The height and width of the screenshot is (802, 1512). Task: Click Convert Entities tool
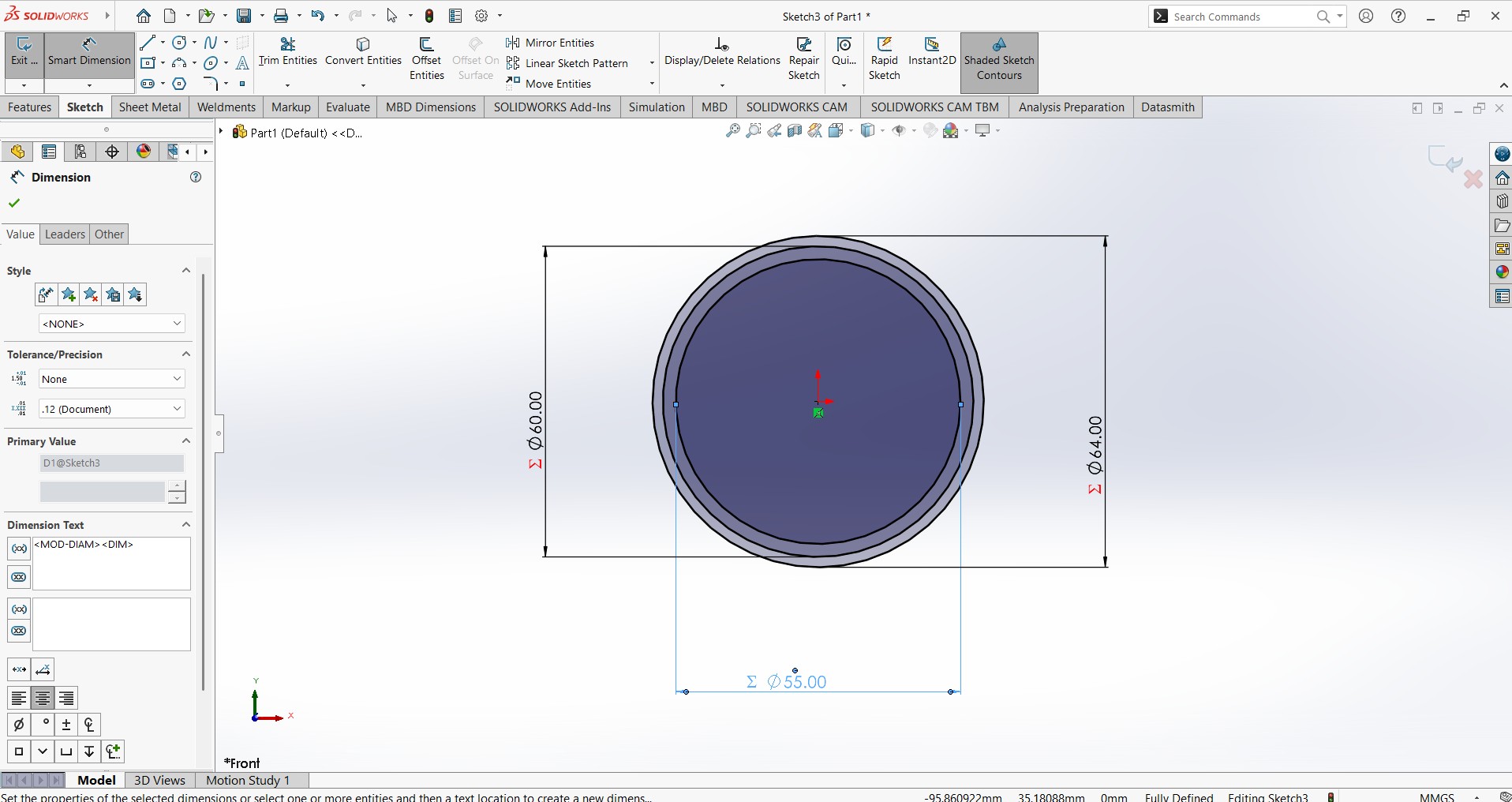click(x=363, y=52)
